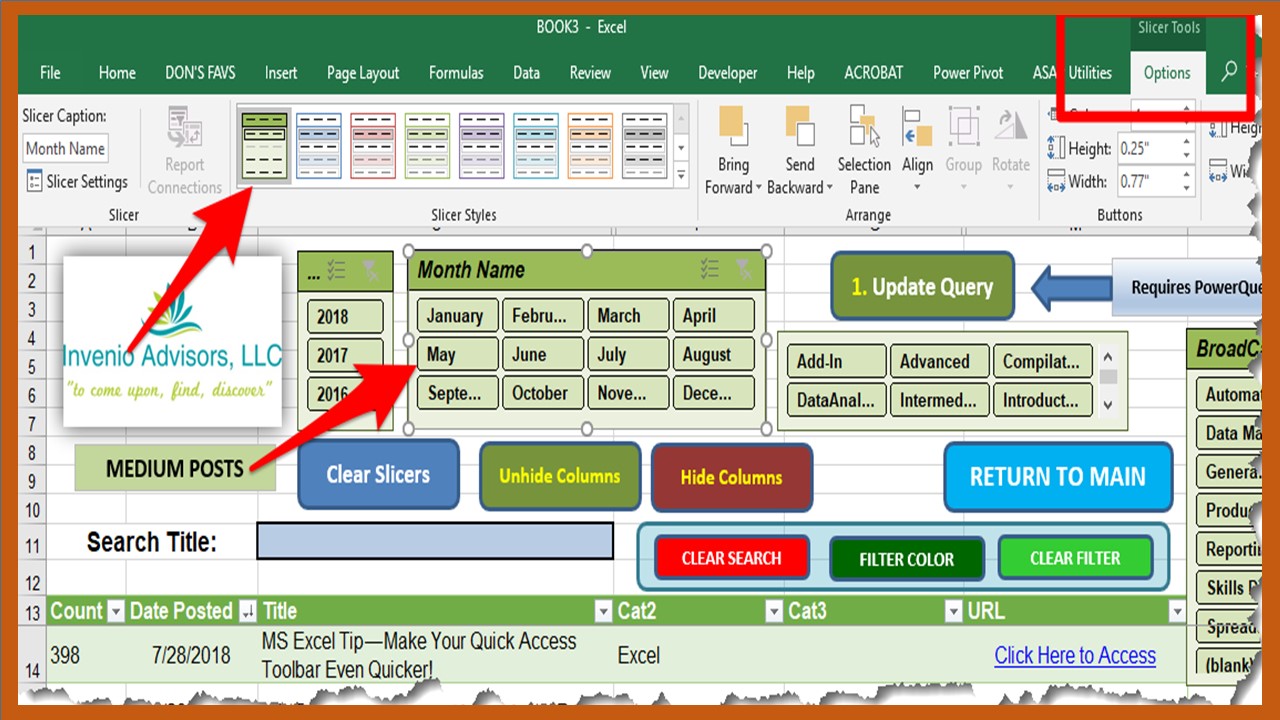Clear filter icon on the year slicer

point(370,269)
